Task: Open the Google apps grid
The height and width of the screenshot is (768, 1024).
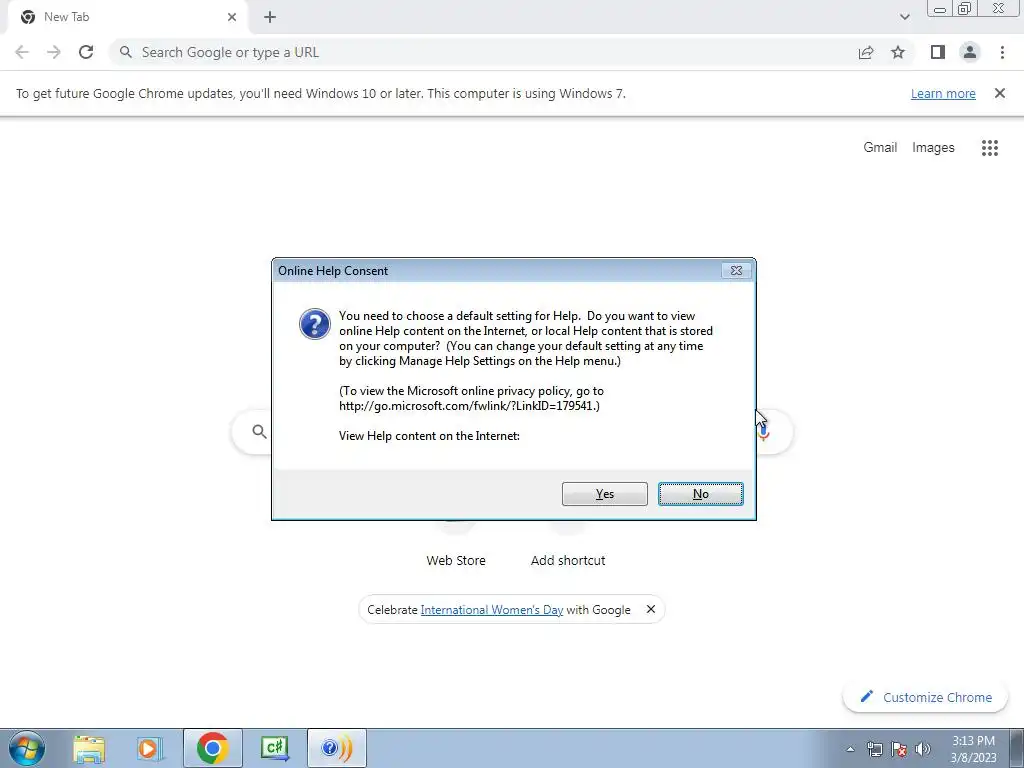Action: pyautogui.click(x=989, y=148)
